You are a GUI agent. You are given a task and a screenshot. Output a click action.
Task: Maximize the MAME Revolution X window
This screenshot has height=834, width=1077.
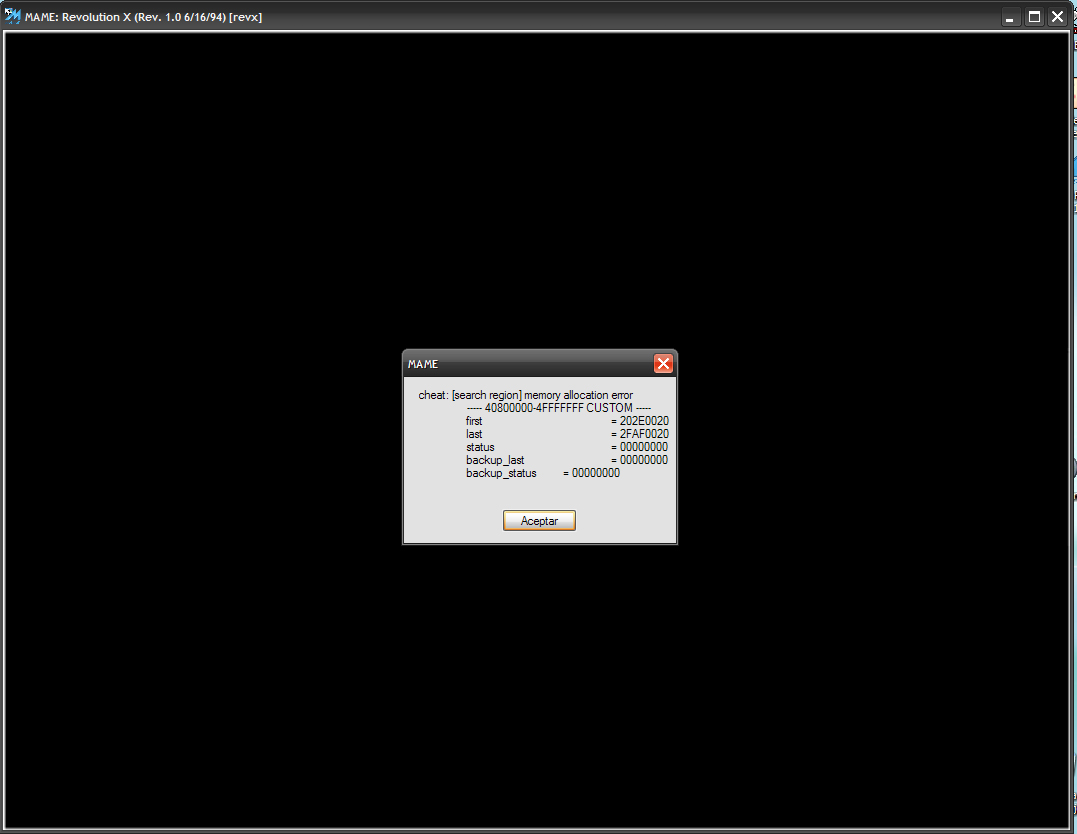tap(1034, 16)
